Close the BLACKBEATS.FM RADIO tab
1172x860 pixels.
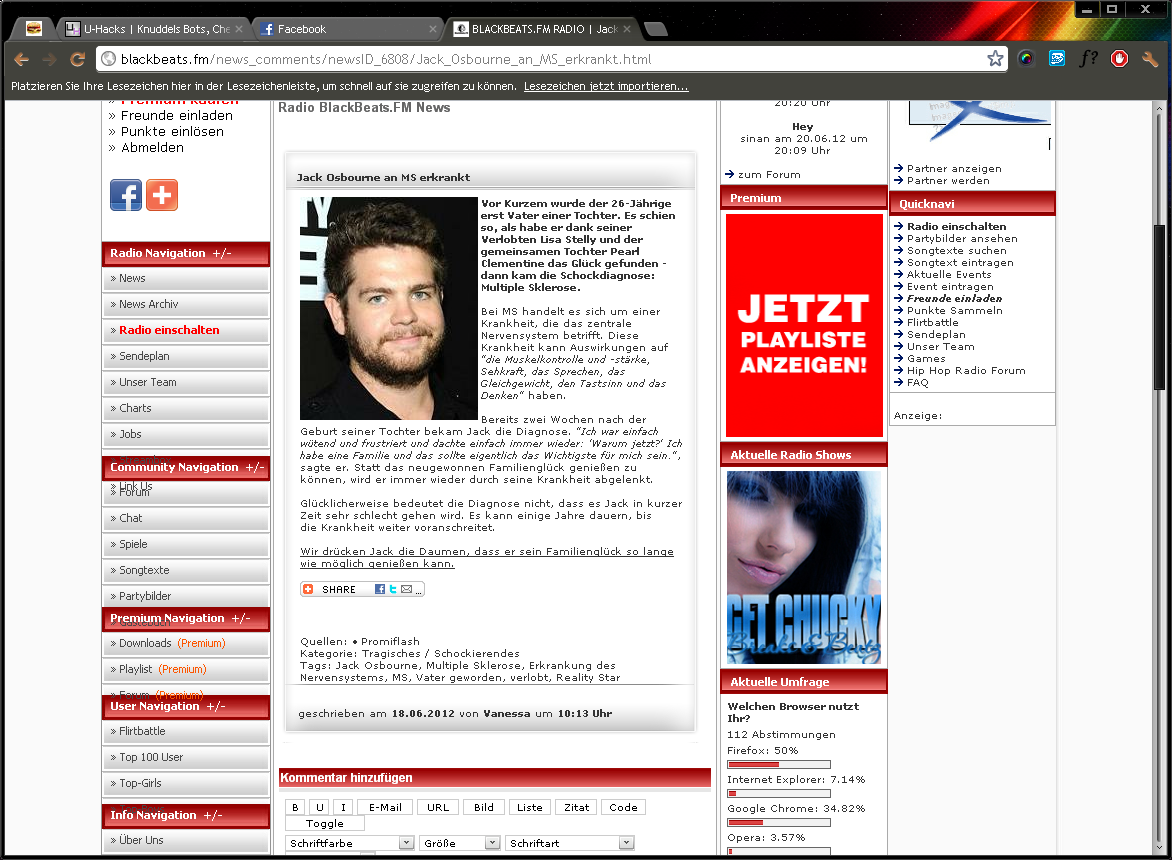(x=627, y=29)
